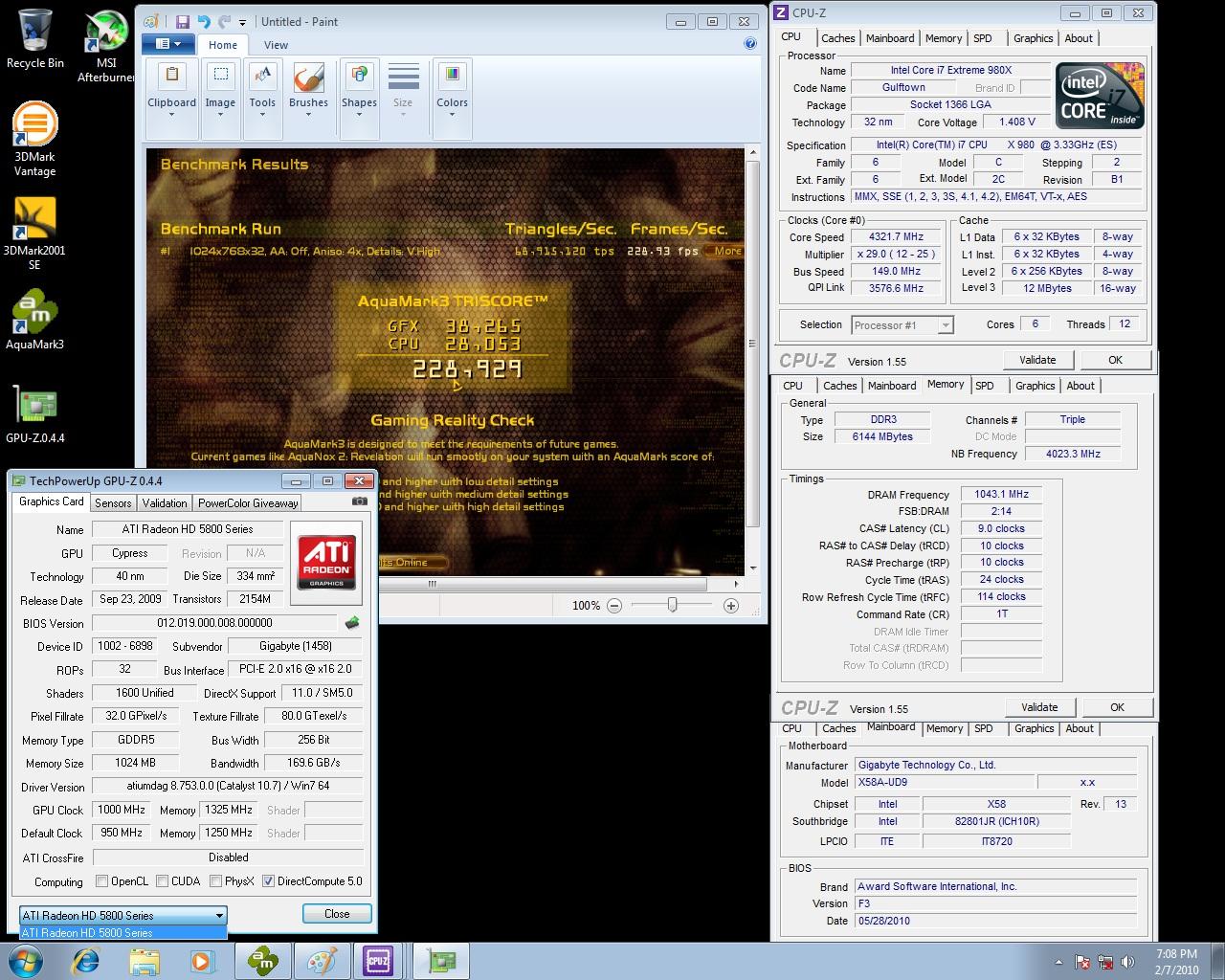Click OK in the CPU-Z memory timings window

pos(1117,707)
